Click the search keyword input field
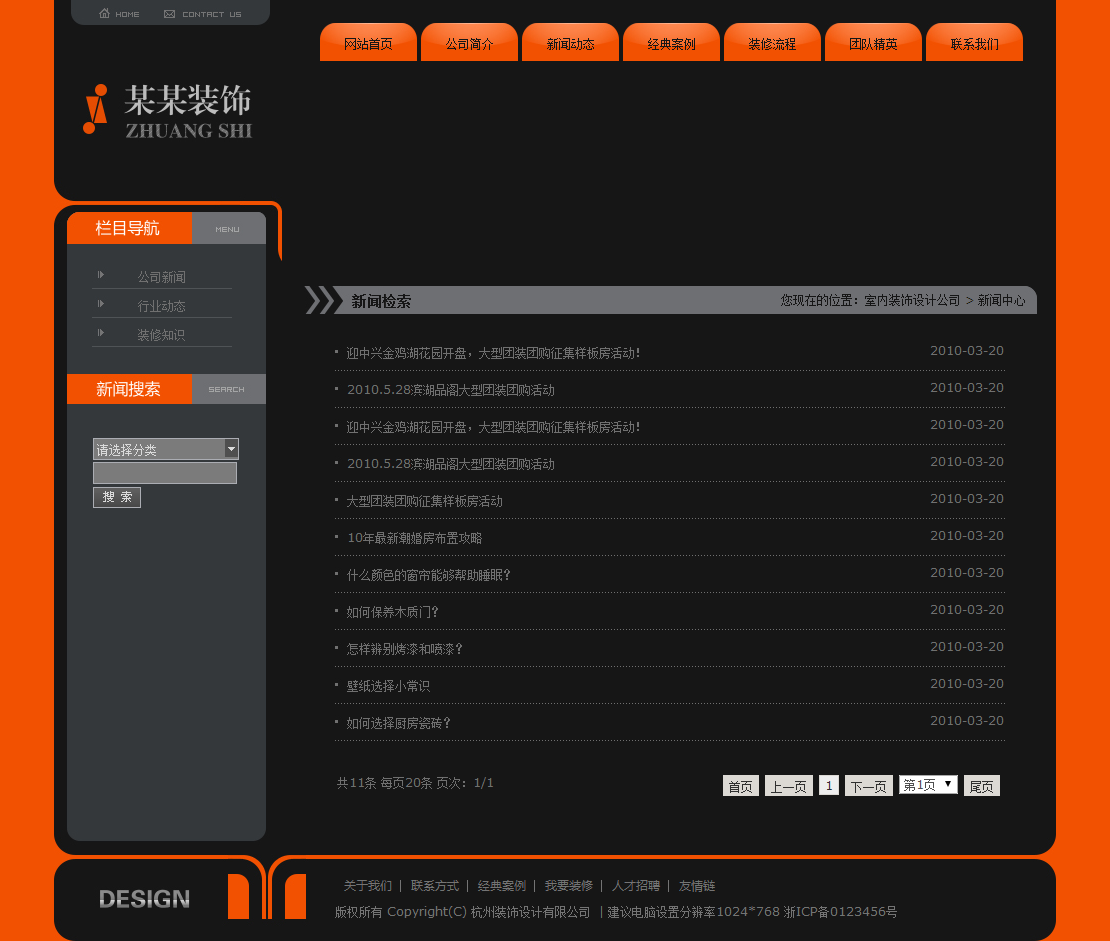 tap(164, 472)
